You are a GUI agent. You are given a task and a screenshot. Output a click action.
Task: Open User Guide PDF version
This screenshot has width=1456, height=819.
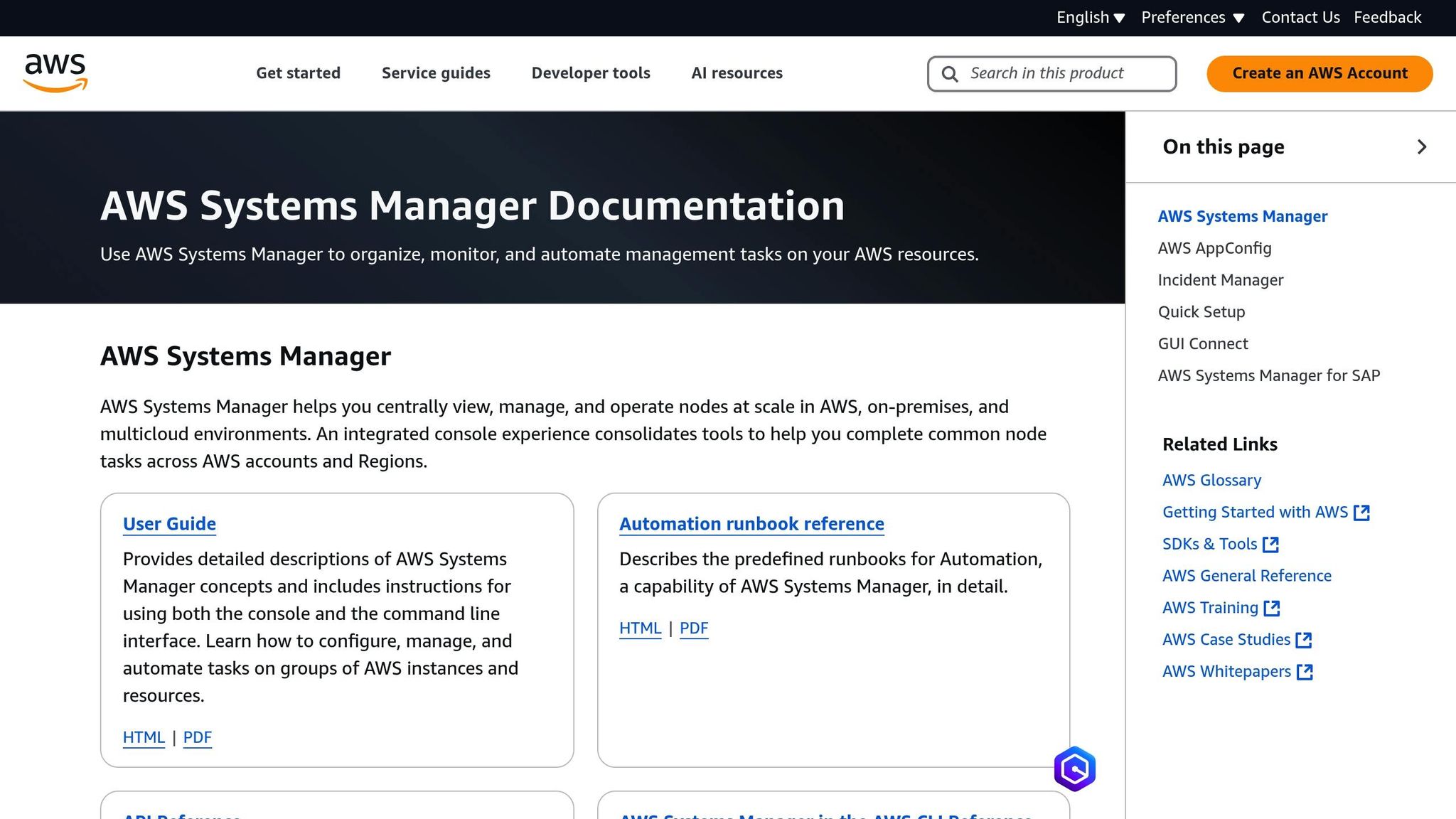click(198, 738)
